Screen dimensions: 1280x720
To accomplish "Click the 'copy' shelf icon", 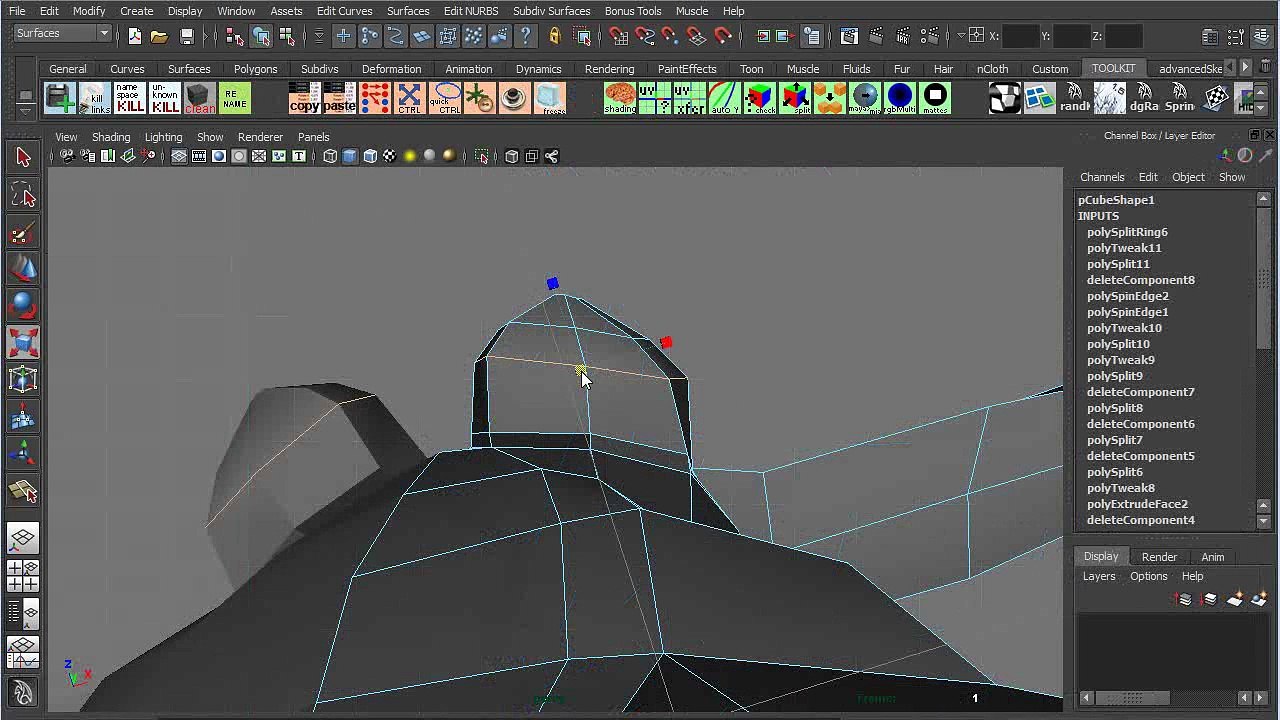I will pyautogui.click(x=305, y=98).
